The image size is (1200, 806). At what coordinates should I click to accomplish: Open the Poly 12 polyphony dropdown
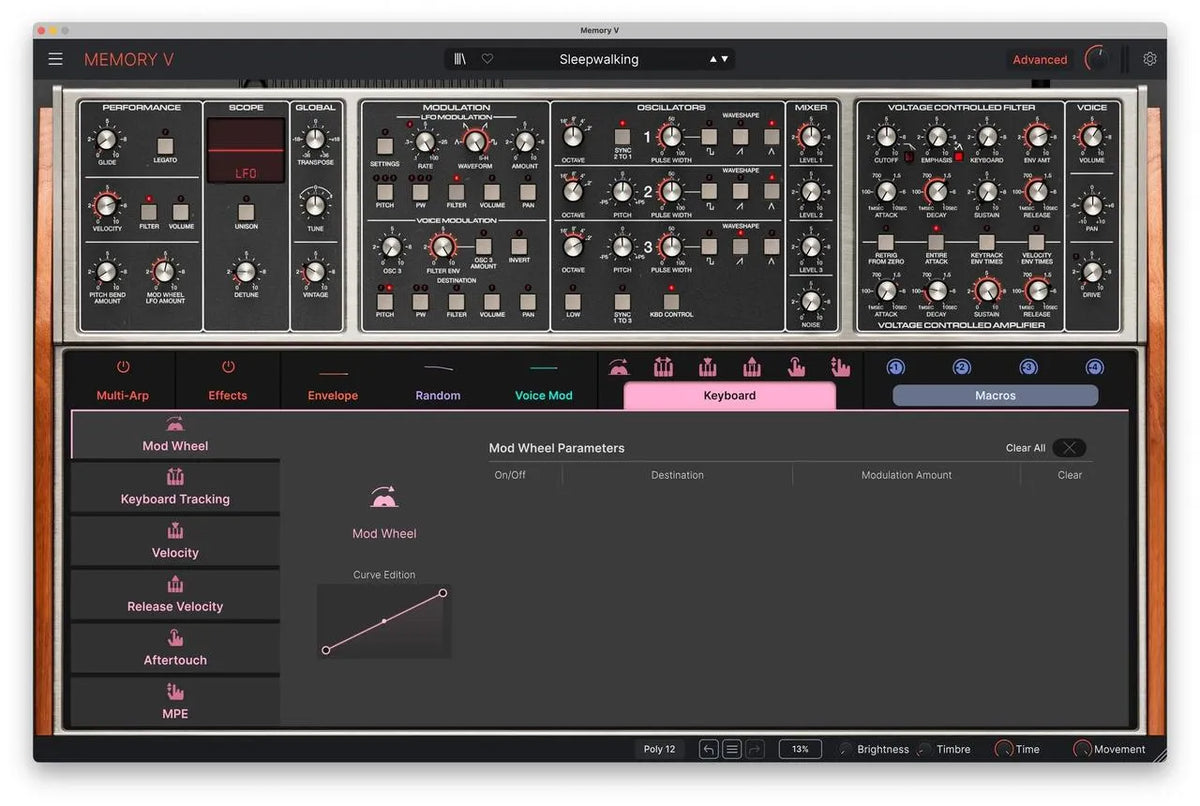(x=659, y=749)
